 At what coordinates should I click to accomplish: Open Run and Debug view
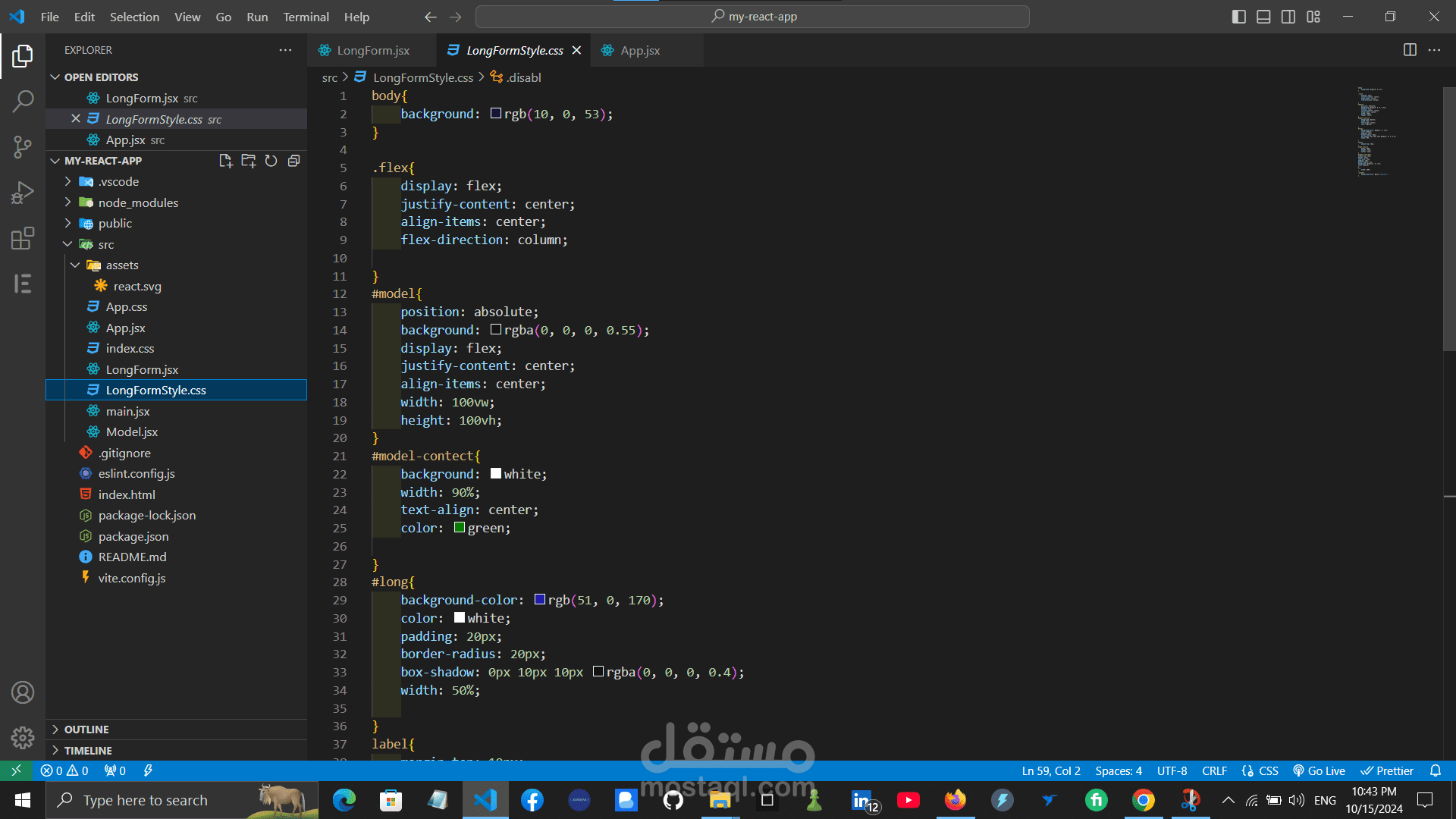[23, 193]
